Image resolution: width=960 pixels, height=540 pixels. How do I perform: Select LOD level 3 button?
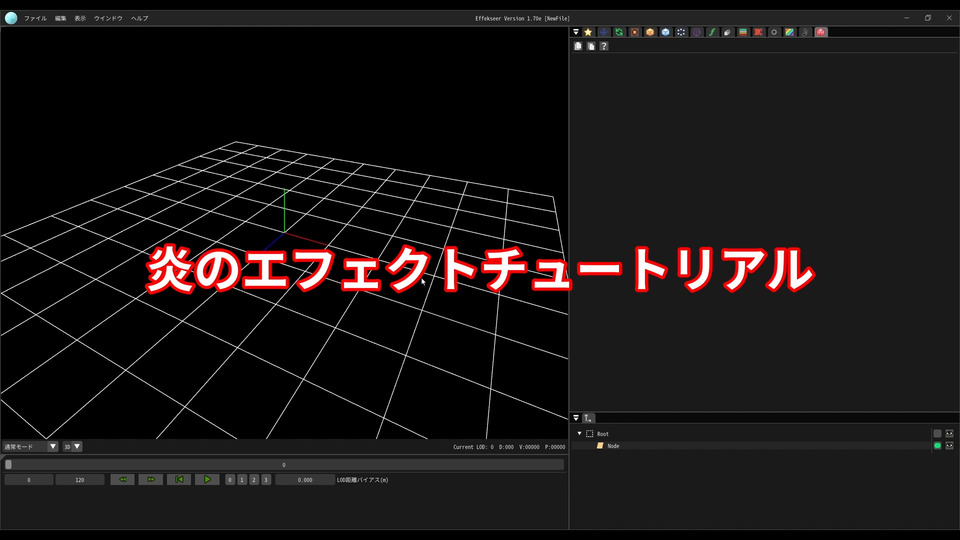(266, 480)
